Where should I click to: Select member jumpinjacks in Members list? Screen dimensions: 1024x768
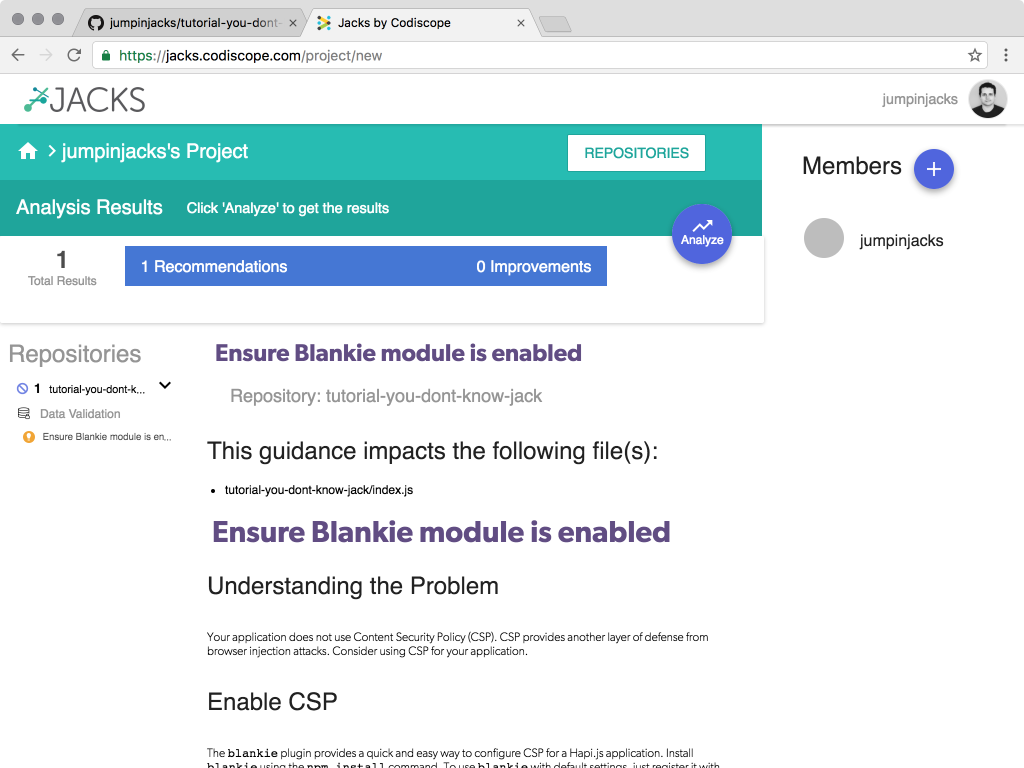[x=901, y=240]
